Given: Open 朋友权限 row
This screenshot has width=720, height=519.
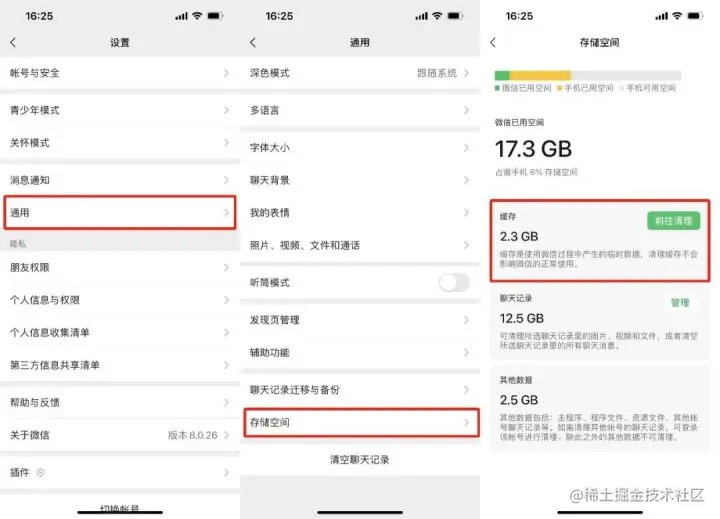Looking at the screenshot, I should (120, 267).
